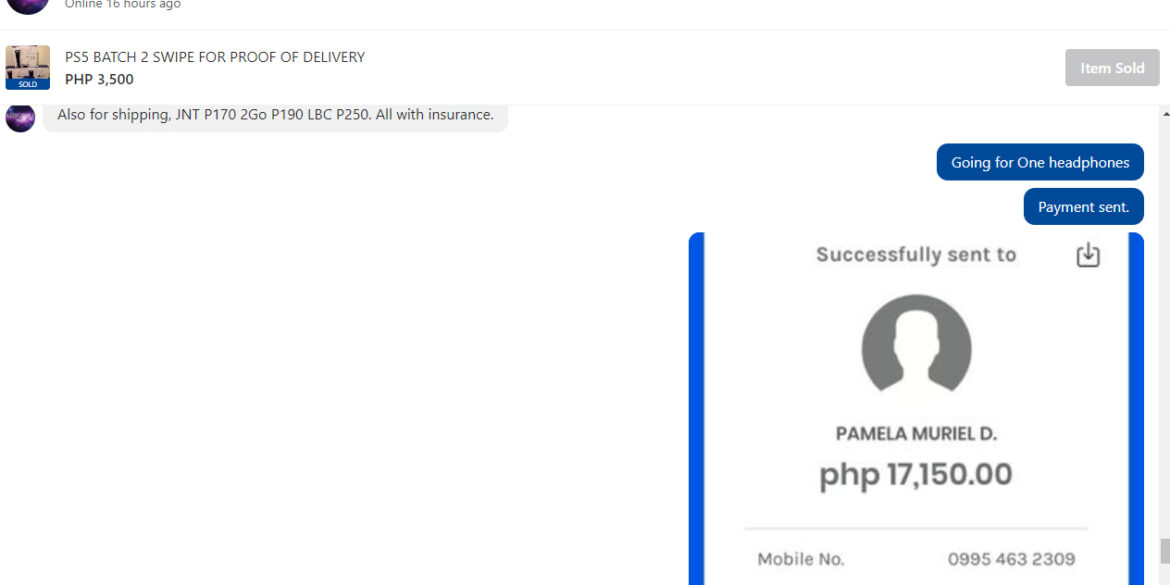Image resolution: width=1170 pixels, height=585 pixels.
Task: Click the 'Online 16 hours ago' status text
Action: pyautogui.click(x=123, y=4)
